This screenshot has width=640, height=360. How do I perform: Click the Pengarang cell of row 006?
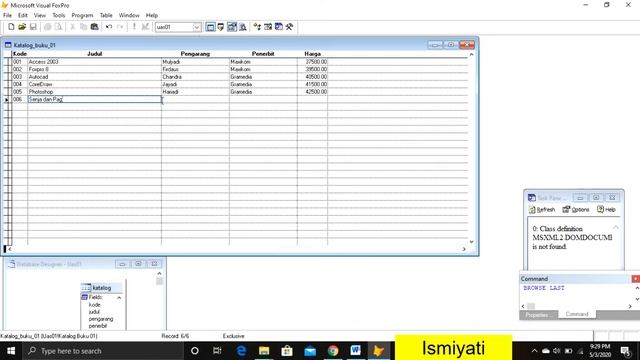(195, 99)
